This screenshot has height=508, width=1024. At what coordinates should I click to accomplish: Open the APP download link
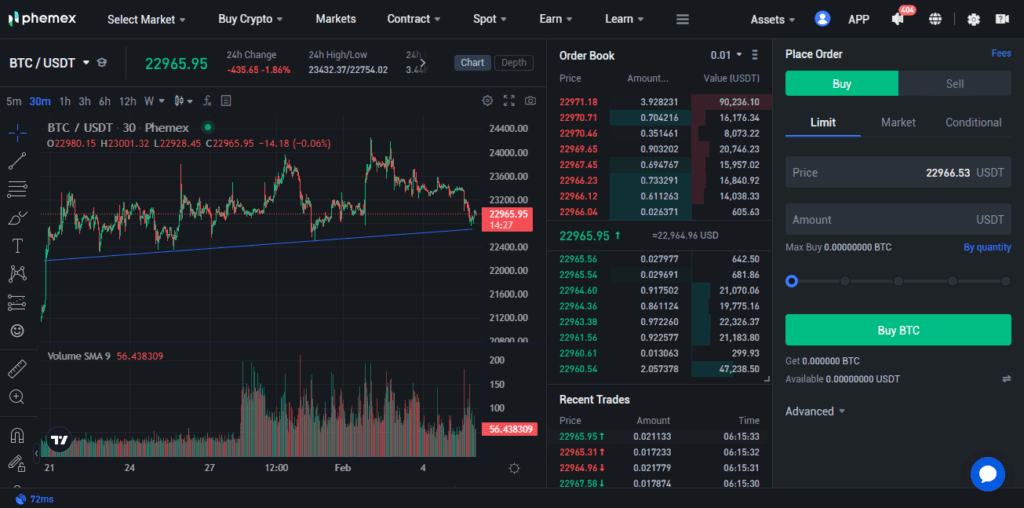tap(859, 20)
